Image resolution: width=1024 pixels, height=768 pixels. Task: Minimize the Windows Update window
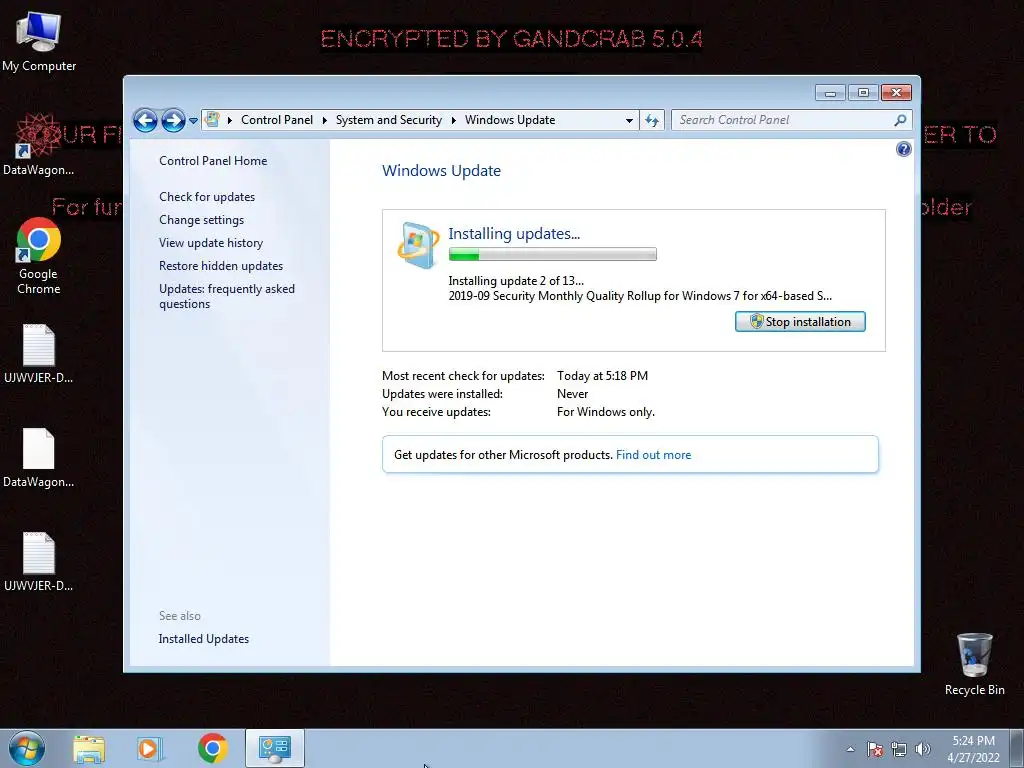tap(830, 93)
